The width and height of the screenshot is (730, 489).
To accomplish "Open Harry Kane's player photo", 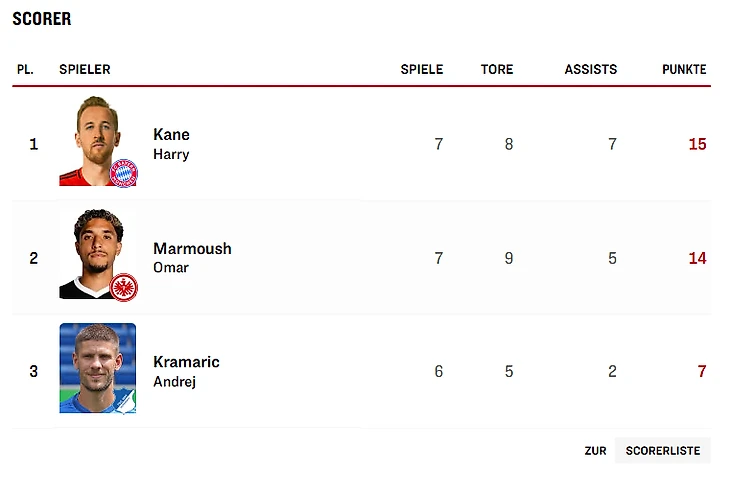I will point(93,140).
